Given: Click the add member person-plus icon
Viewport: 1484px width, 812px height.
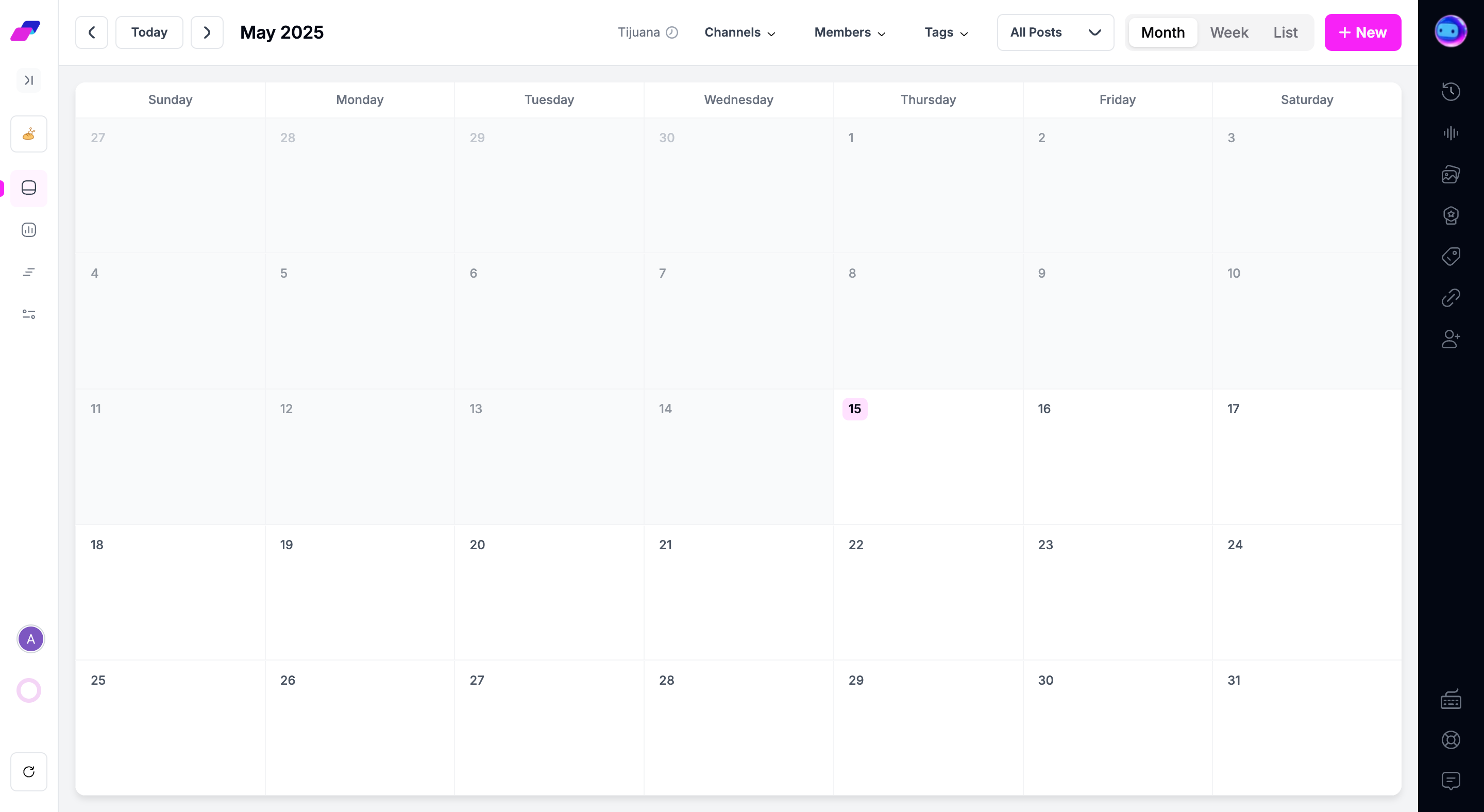Looking at the screenshot, I should [x=1451, y=339].
